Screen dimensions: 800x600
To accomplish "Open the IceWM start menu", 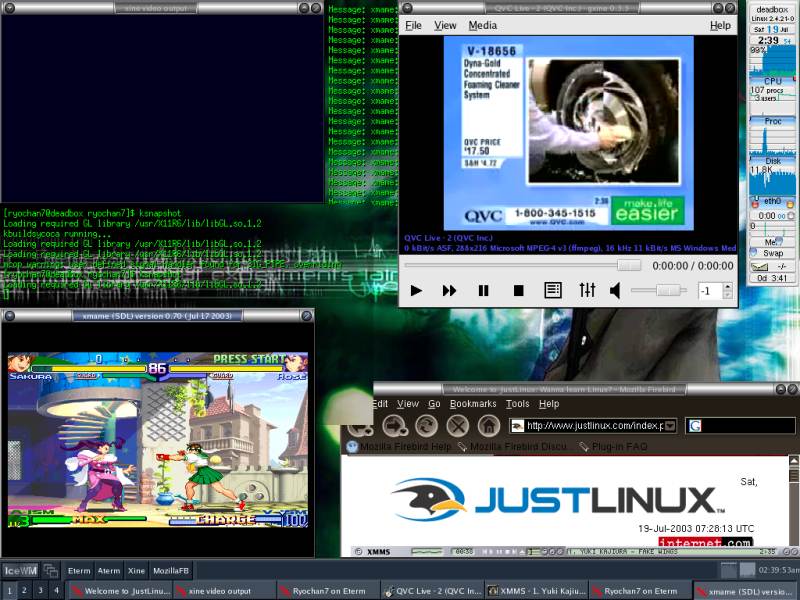I will tap(20, 570).
